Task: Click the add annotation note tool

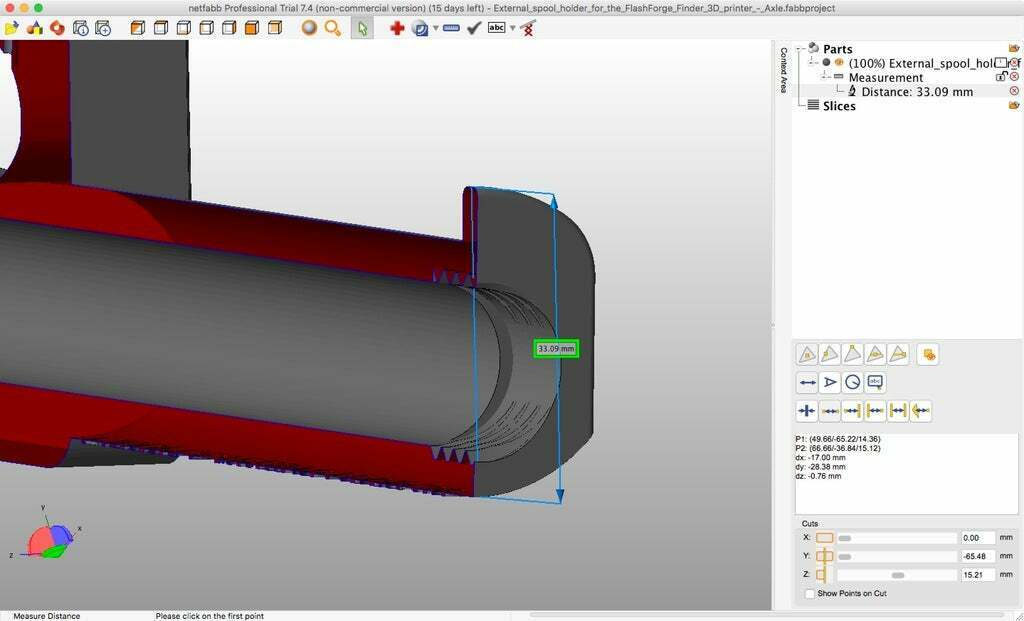Action: point(875,382)
